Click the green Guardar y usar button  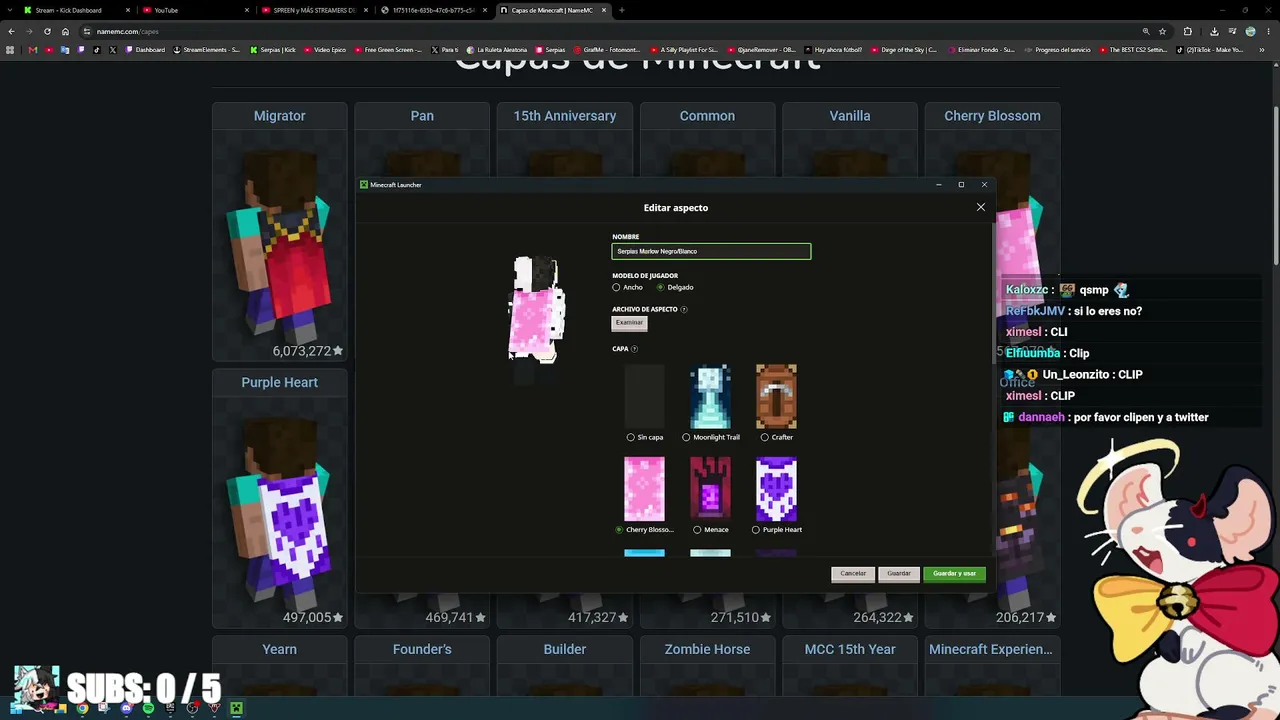point(954,574)
